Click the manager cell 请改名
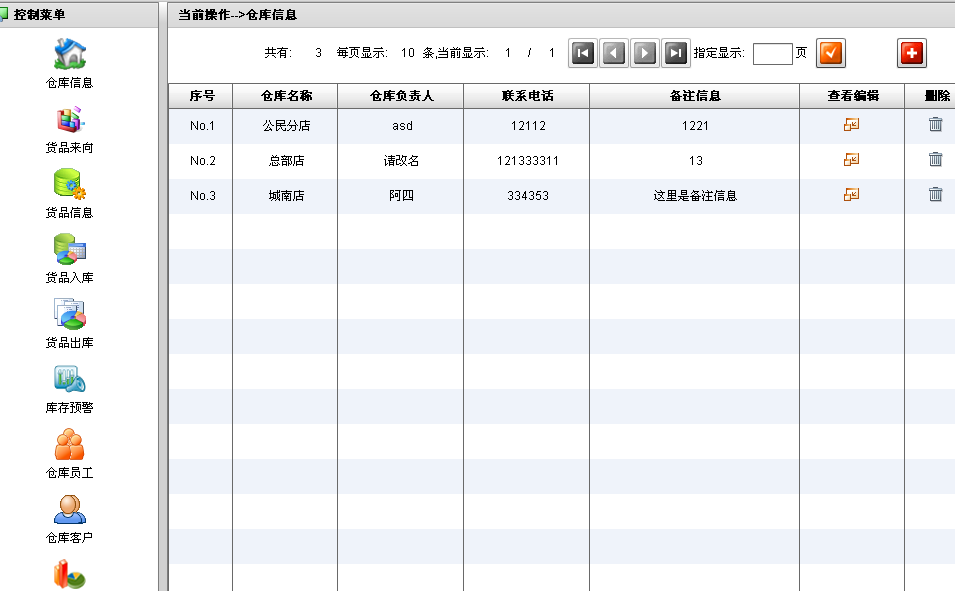This screenshot has width=955, height=591. point(401,161)
